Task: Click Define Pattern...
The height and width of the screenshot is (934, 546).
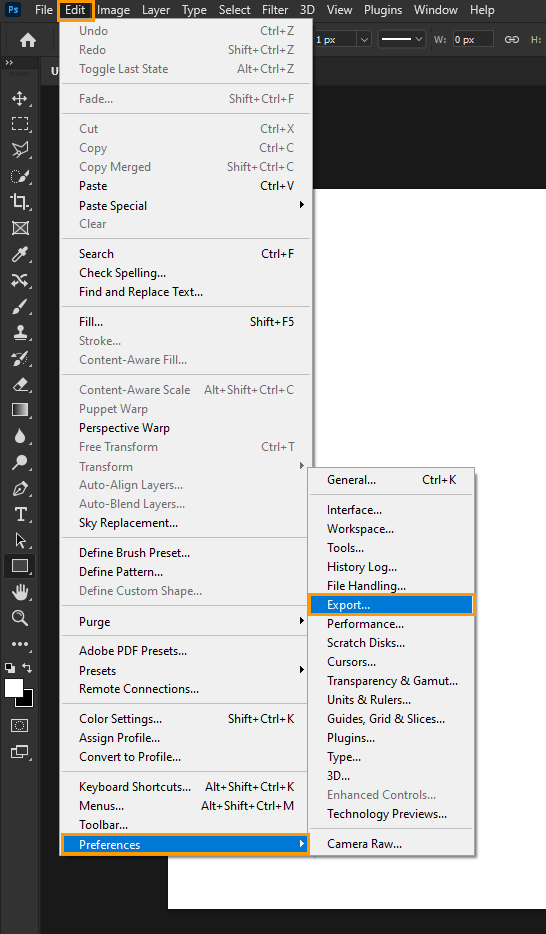Action: [186, 572]
